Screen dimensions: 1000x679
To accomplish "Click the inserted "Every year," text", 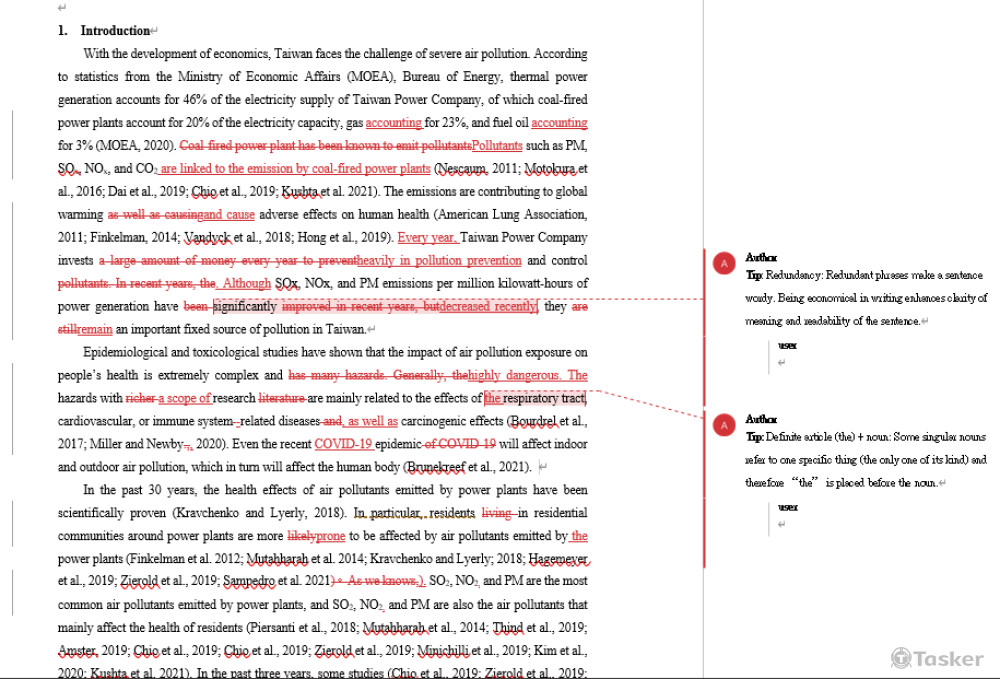I will pos(428,238).
